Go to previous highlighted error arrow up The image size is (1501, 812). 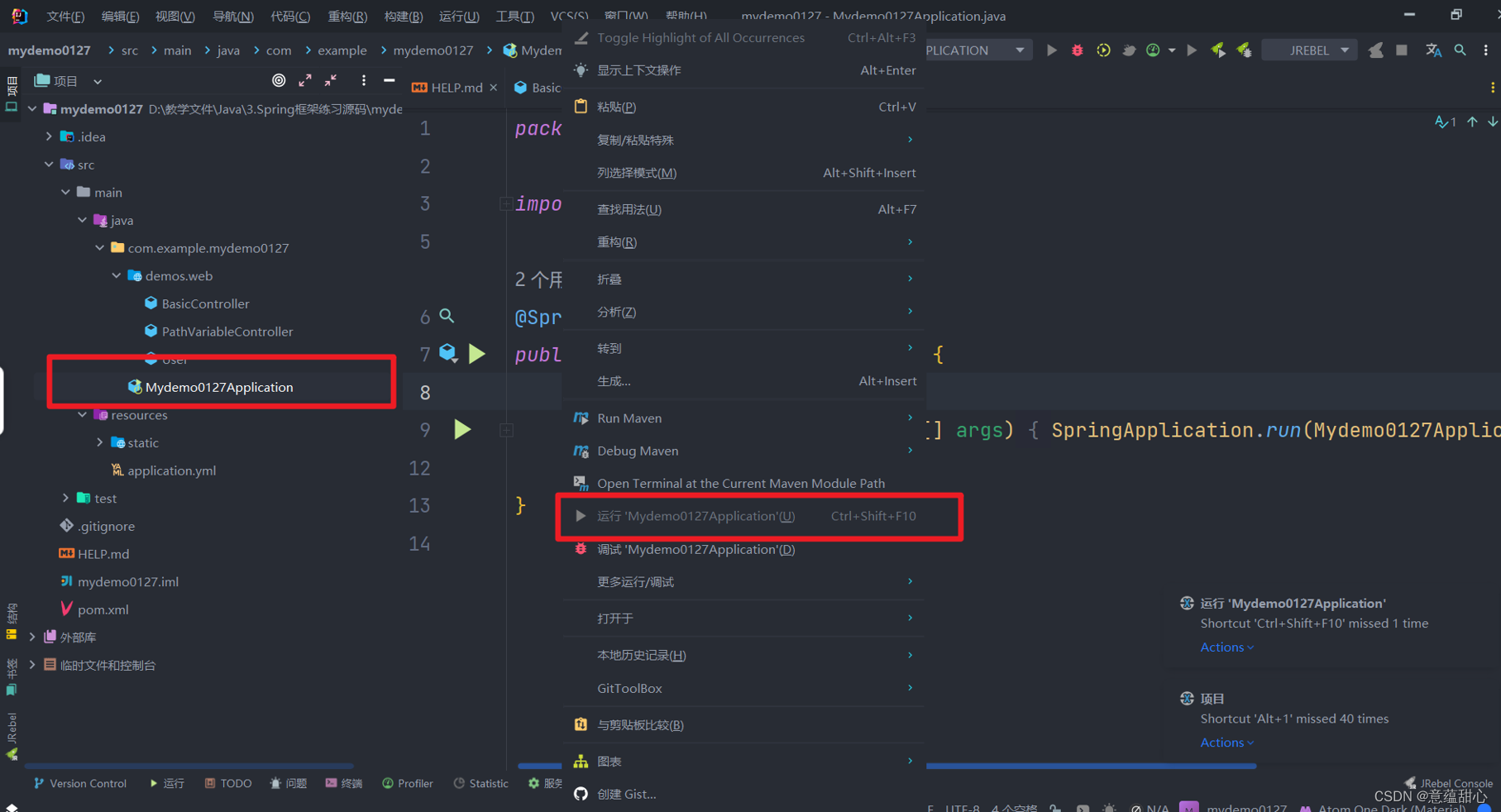click(1472, 122)
